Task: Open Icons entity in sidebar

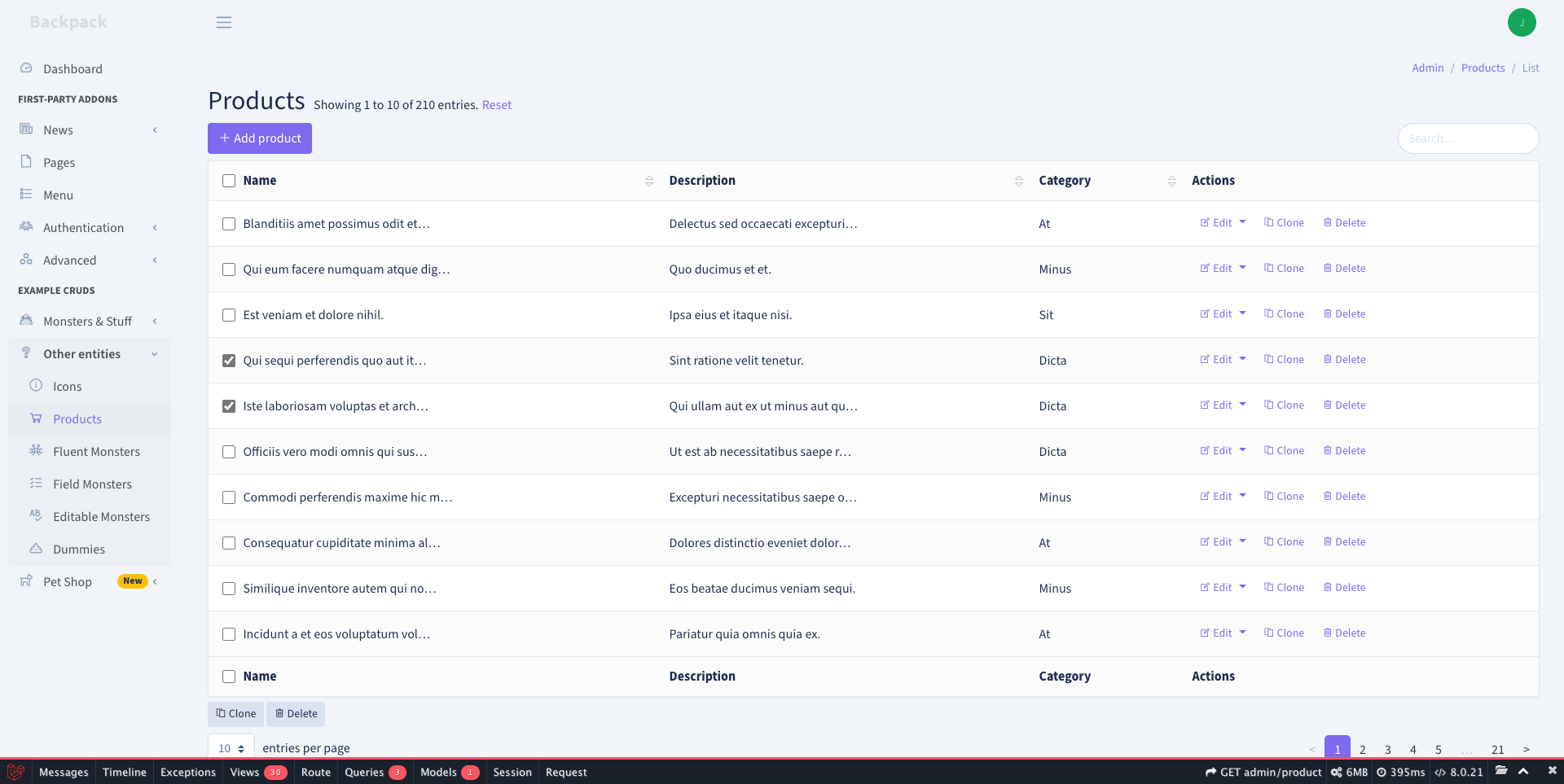Action: pyautogui.click(x=90, y=387)
